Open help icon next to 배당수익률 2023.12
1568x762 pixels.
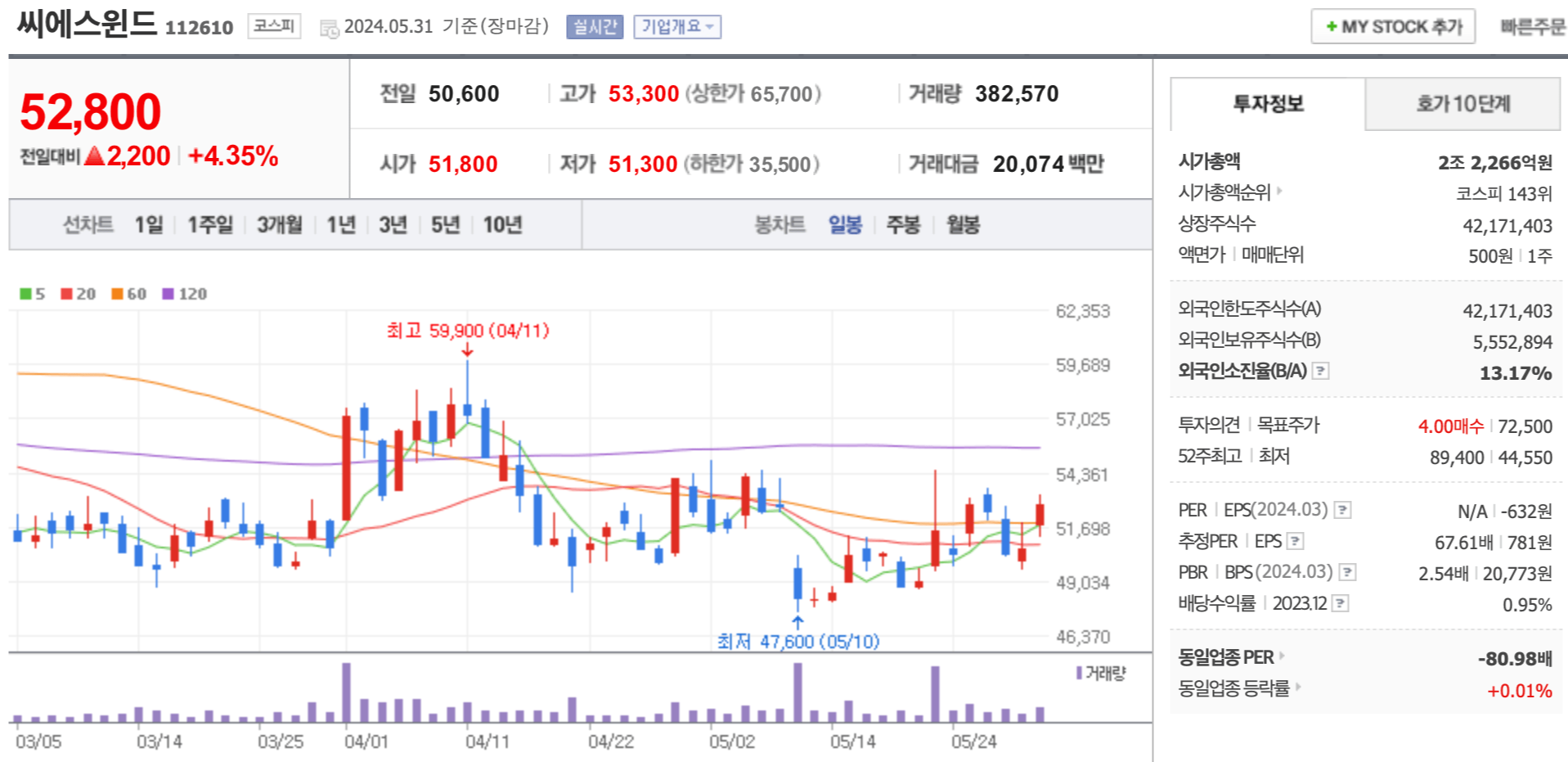(x=1340, y=603)
